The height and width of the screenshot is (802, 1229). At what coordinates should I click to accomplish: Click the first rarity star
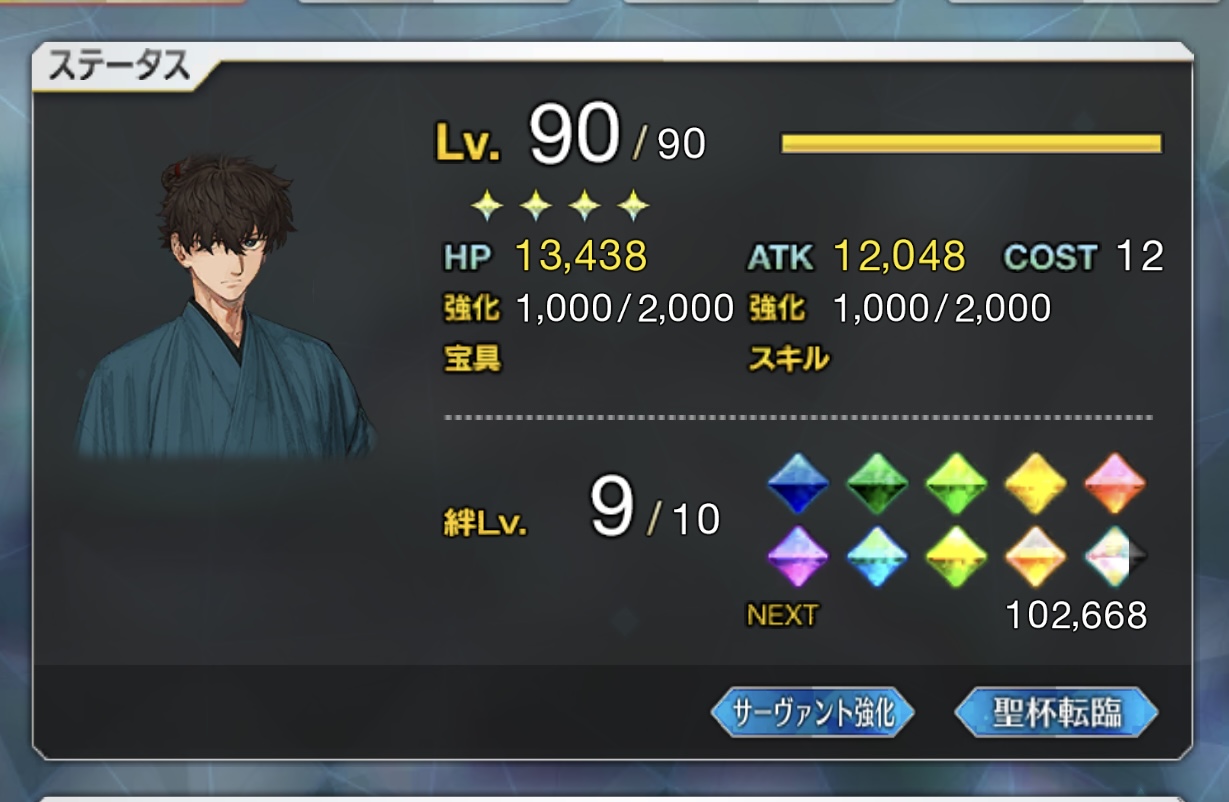pos(487,207)
